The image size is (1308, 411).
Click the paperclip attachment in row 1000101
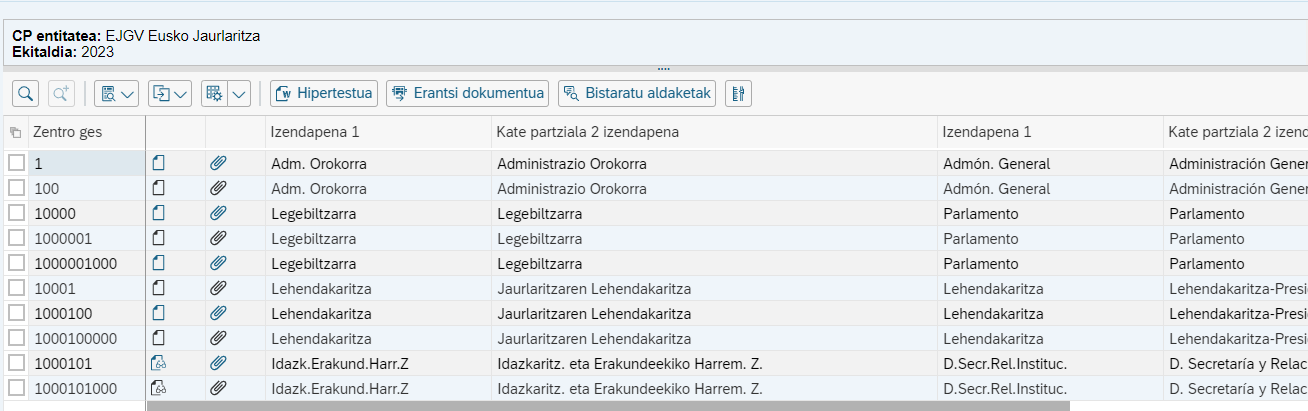pos(219,363)
